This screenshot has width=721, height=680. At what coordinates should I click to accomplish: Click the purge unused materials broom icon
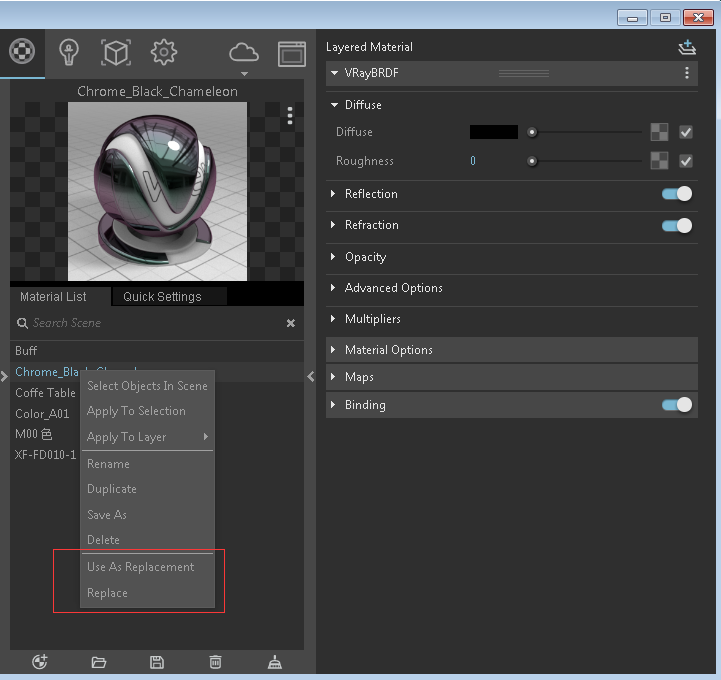click(x=275, y=662)
